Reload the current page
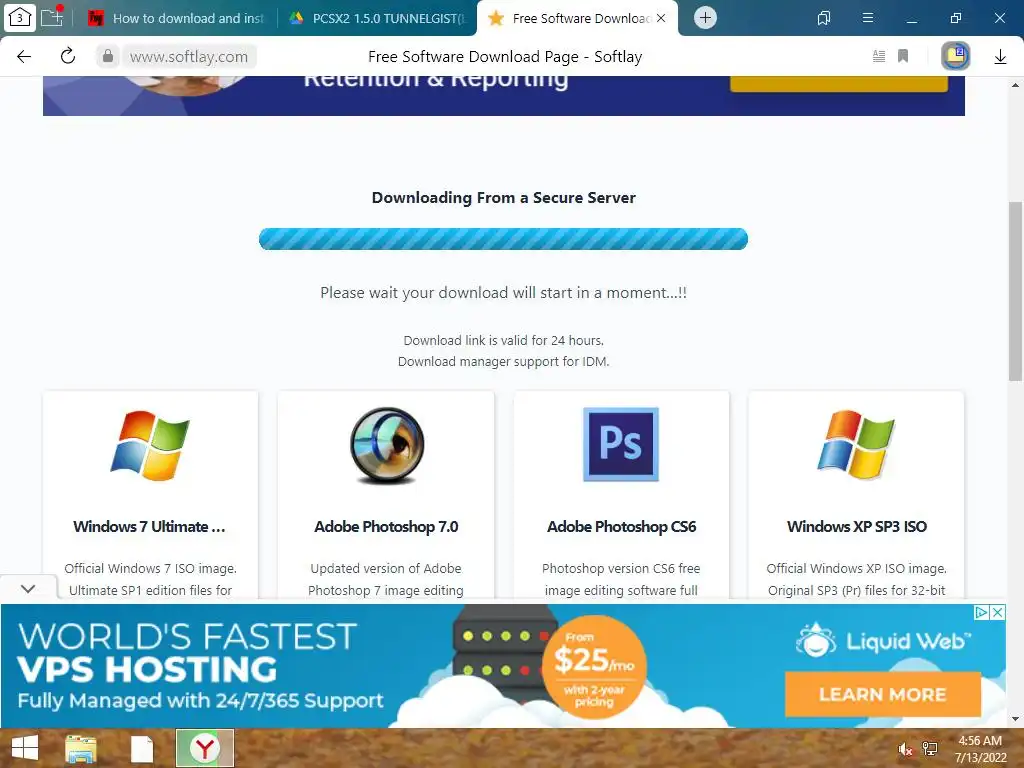 [68, 56]
